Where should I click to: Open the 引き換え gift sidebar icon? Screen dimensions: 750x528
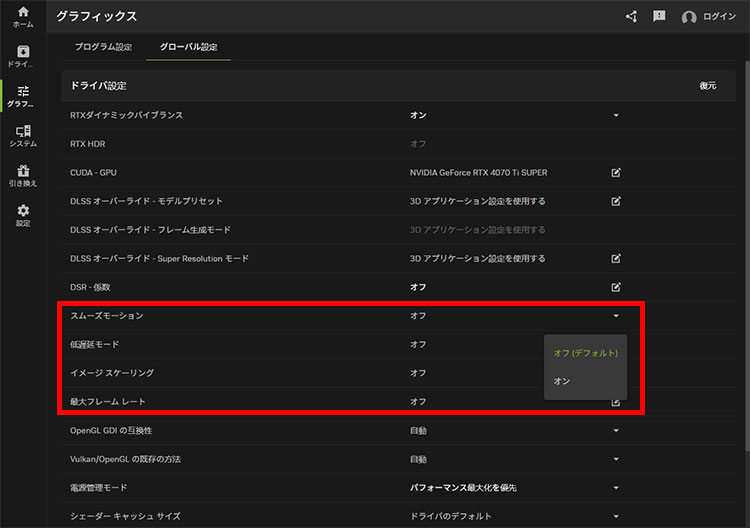(x=23, y=176)
